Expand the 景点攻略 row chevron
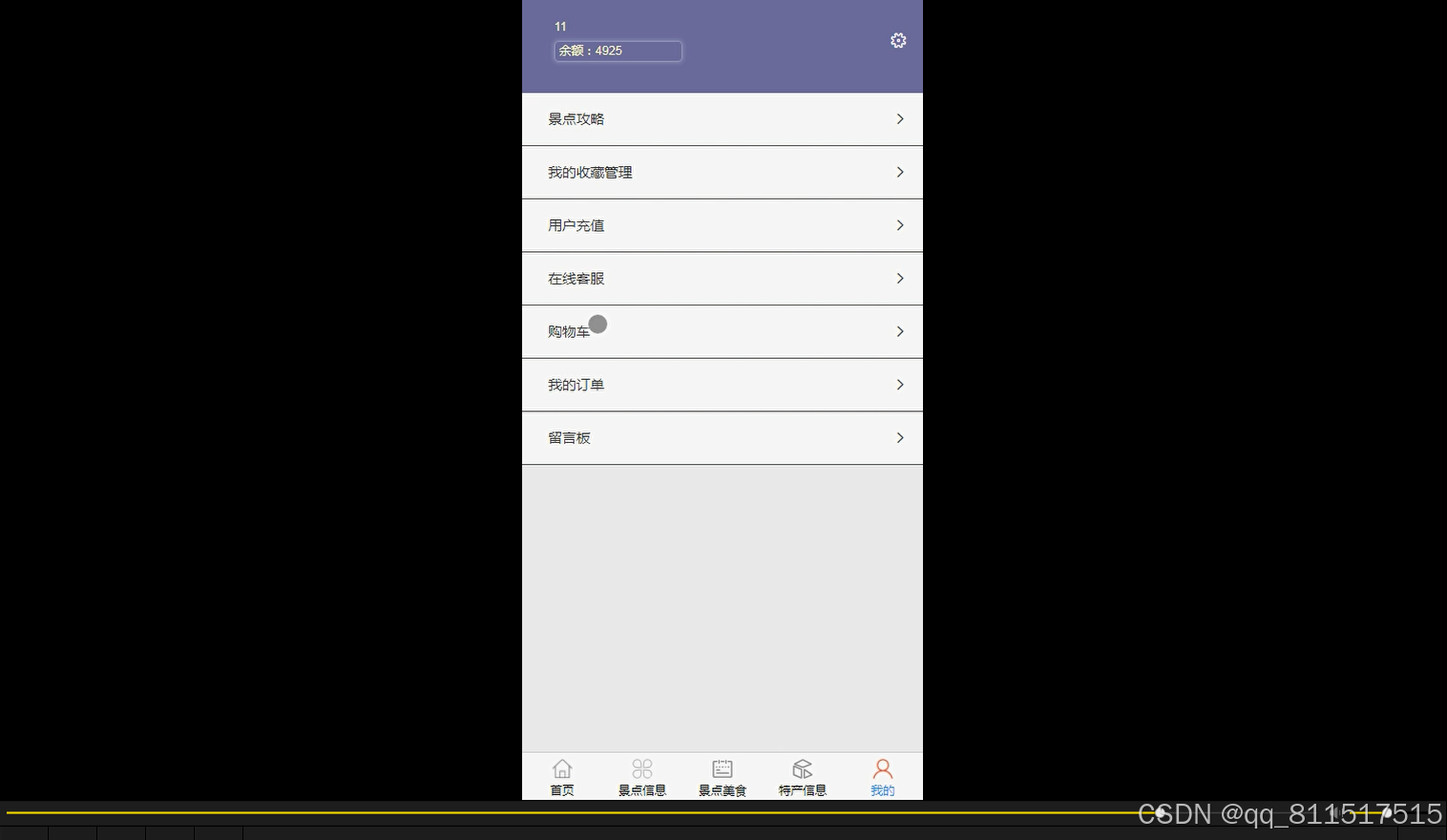This screenshot has width=1447, height=840. coord(900,119)
